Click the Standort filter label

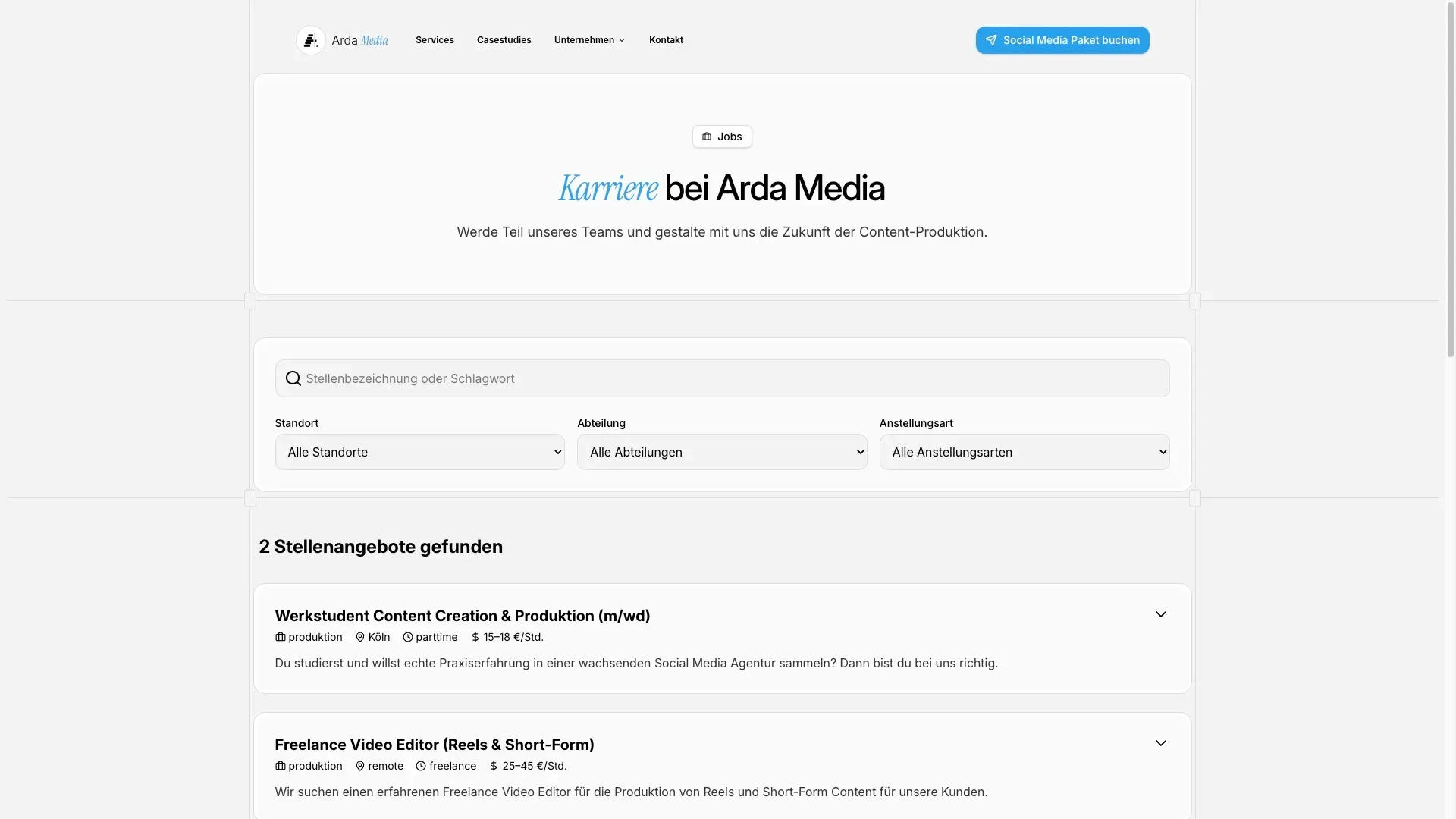coord(297,423)
